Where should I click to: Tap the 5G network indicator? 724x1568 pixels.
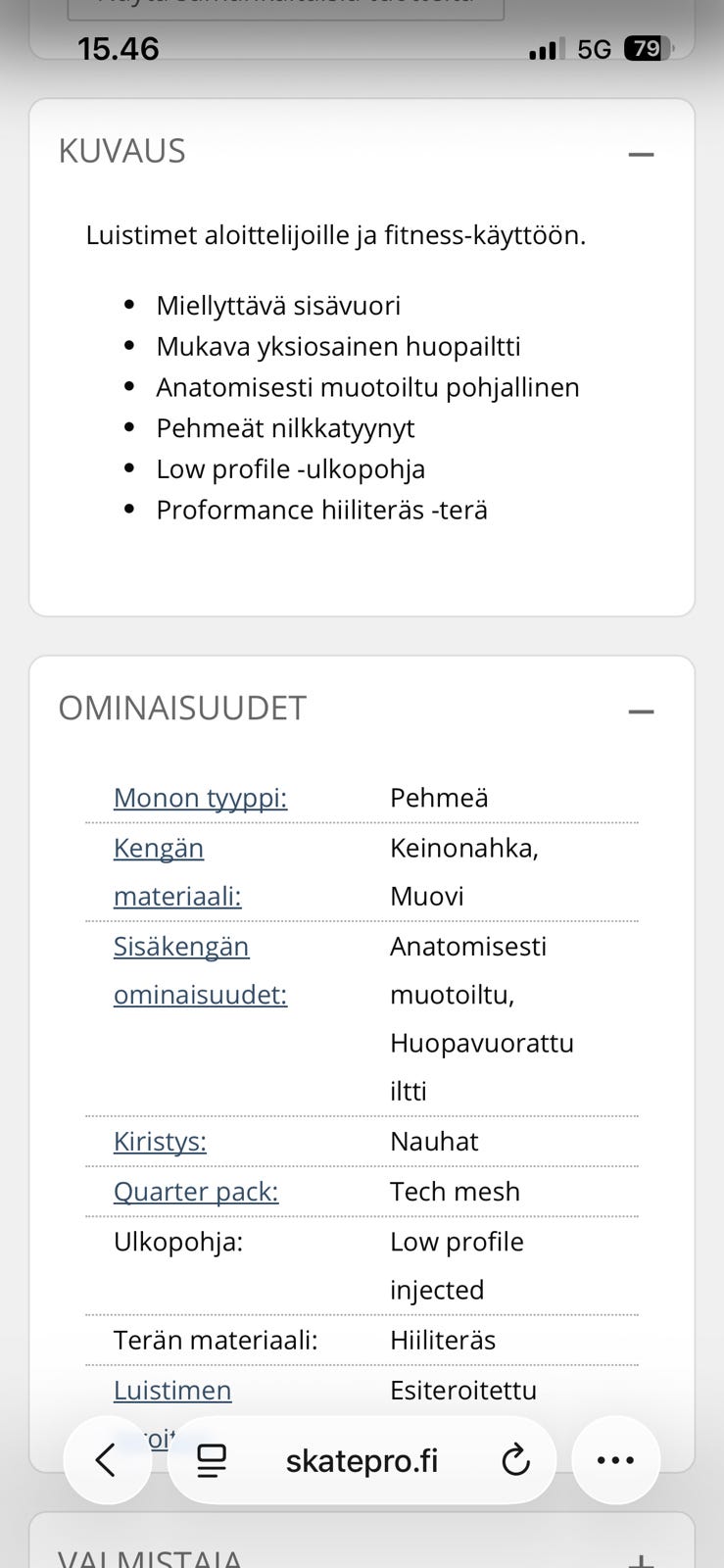(x=595, y=47)
